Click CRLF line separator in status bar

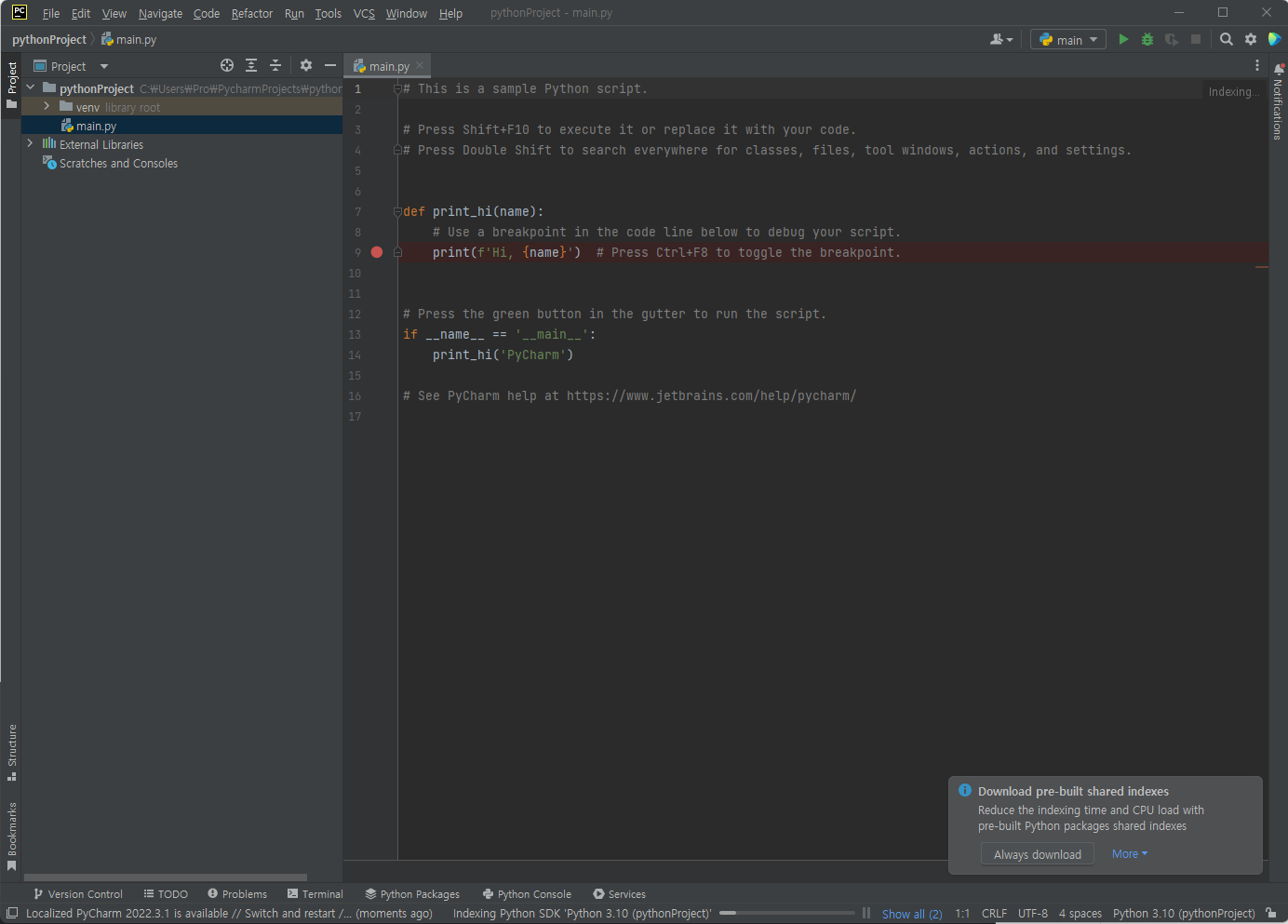coord(994,913)
